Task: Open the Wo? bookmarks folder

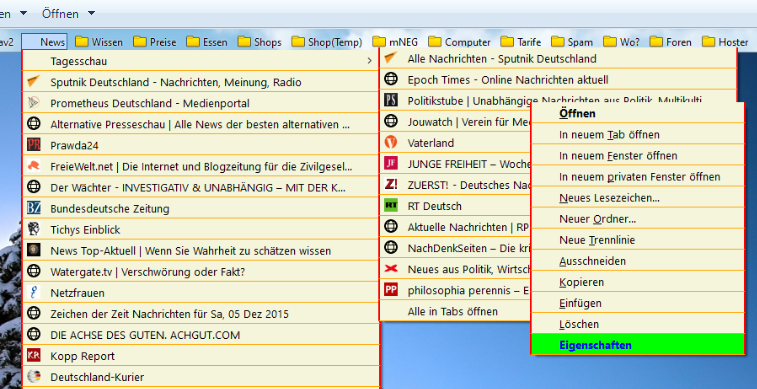Action: [621, 42]
